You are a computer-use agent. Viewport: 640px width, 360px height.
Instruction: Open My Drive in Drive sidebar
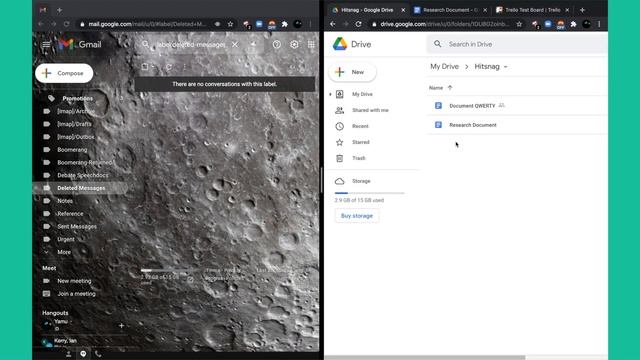pyautogui.click(x=362, y=94)
